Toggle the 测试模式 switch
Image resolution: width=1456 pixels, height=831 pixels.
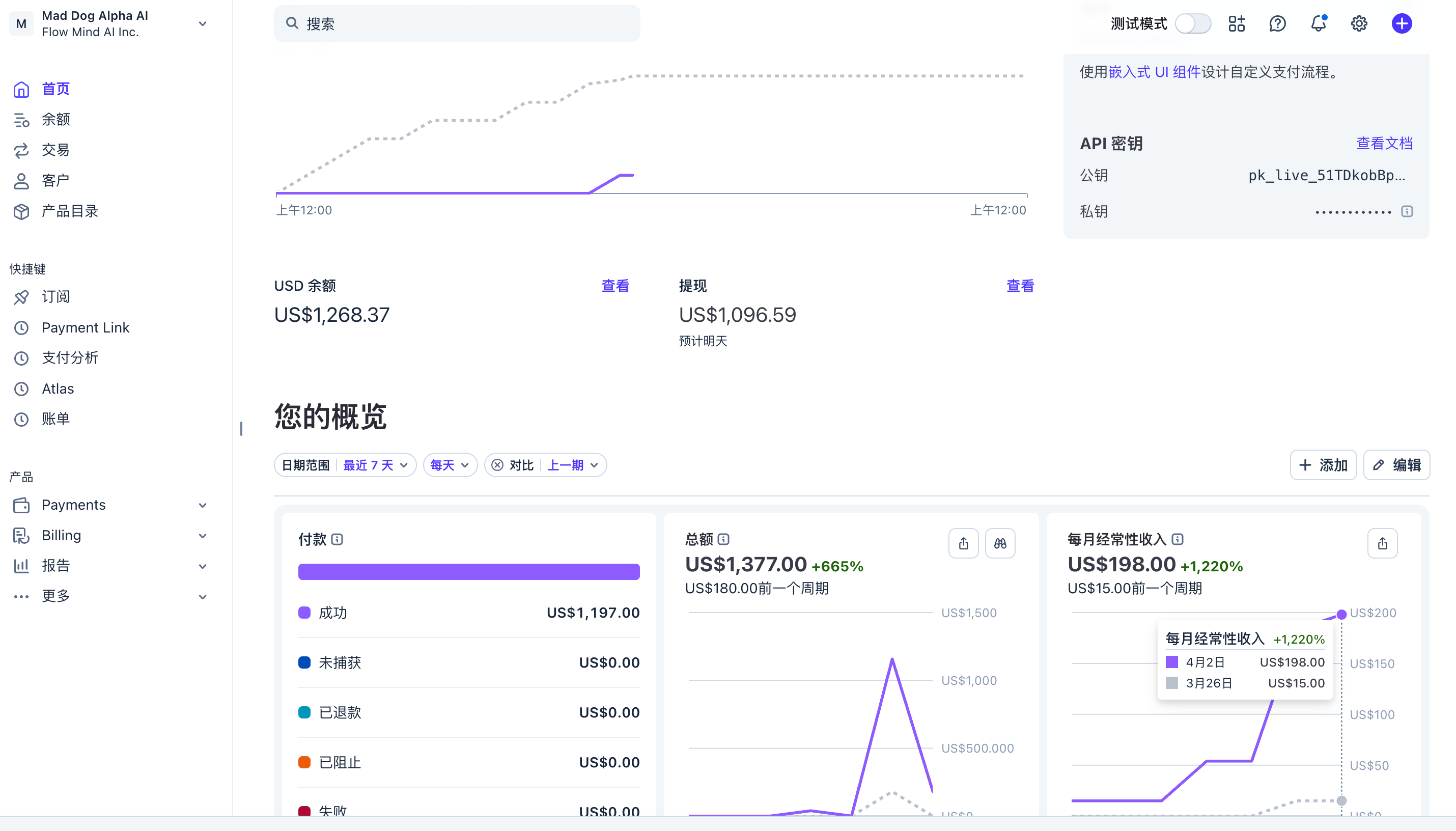[1192, 23]
